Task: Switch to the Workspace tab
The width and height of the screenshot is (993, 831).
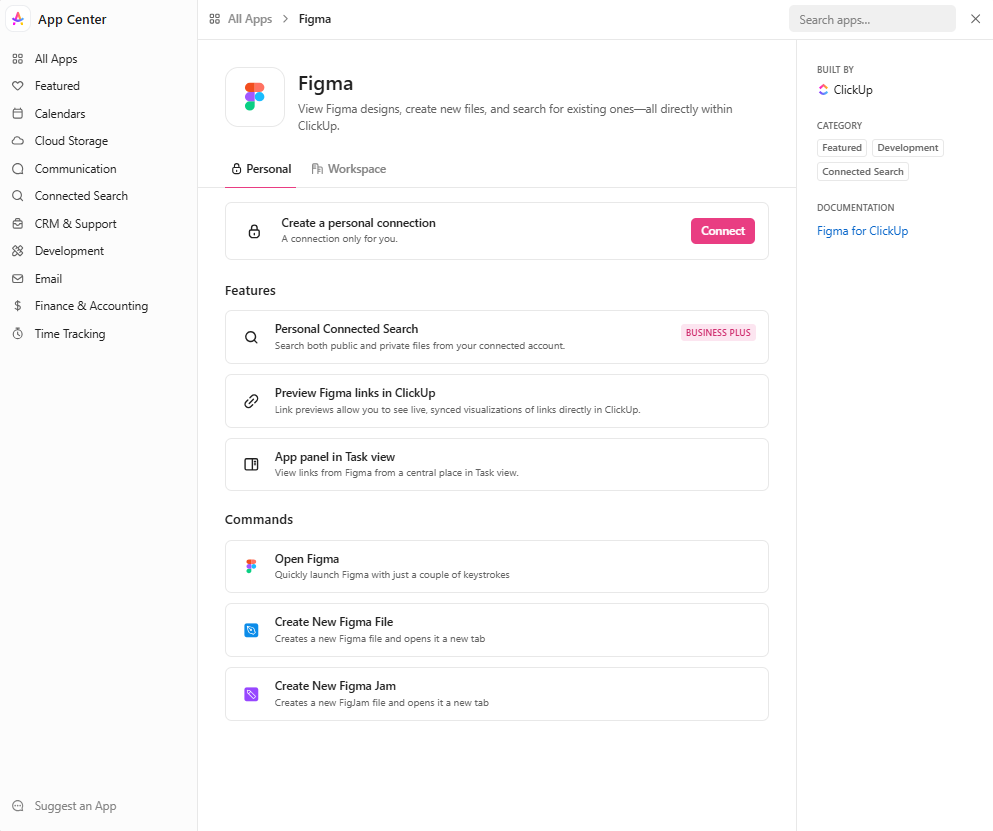Action: 348,169
